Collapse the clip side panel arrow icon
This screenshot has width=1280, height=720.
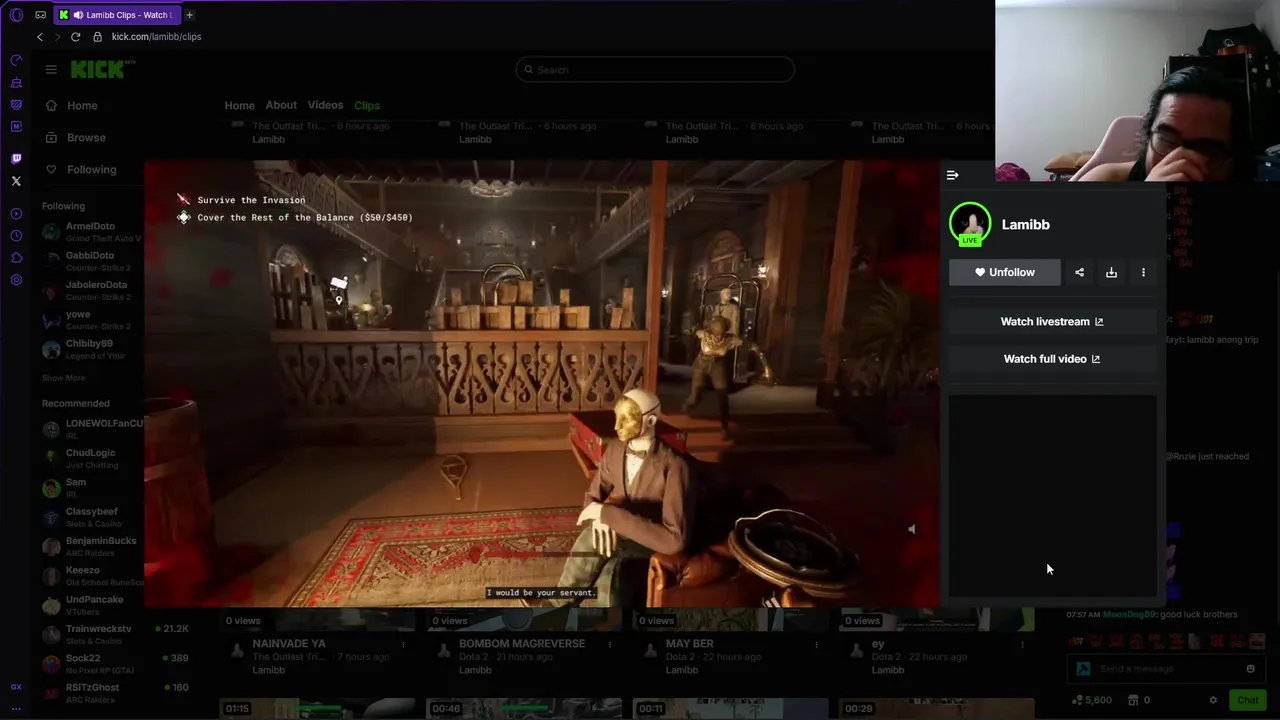(x=953, y=175)
